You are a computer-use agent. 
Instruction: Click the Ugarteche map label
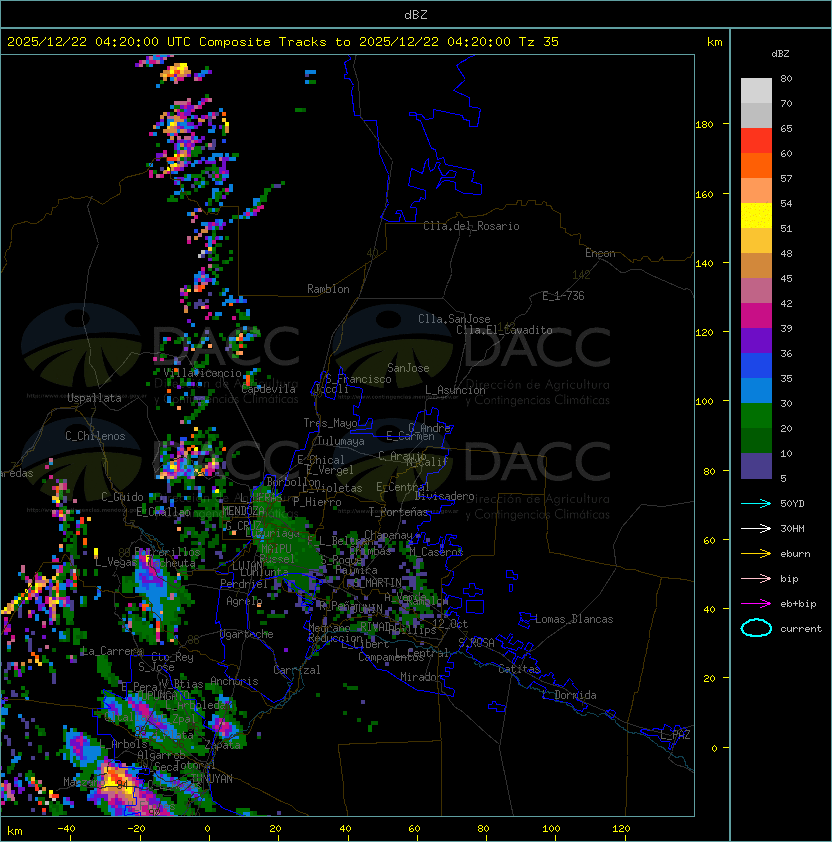click(x=247, y=634)
